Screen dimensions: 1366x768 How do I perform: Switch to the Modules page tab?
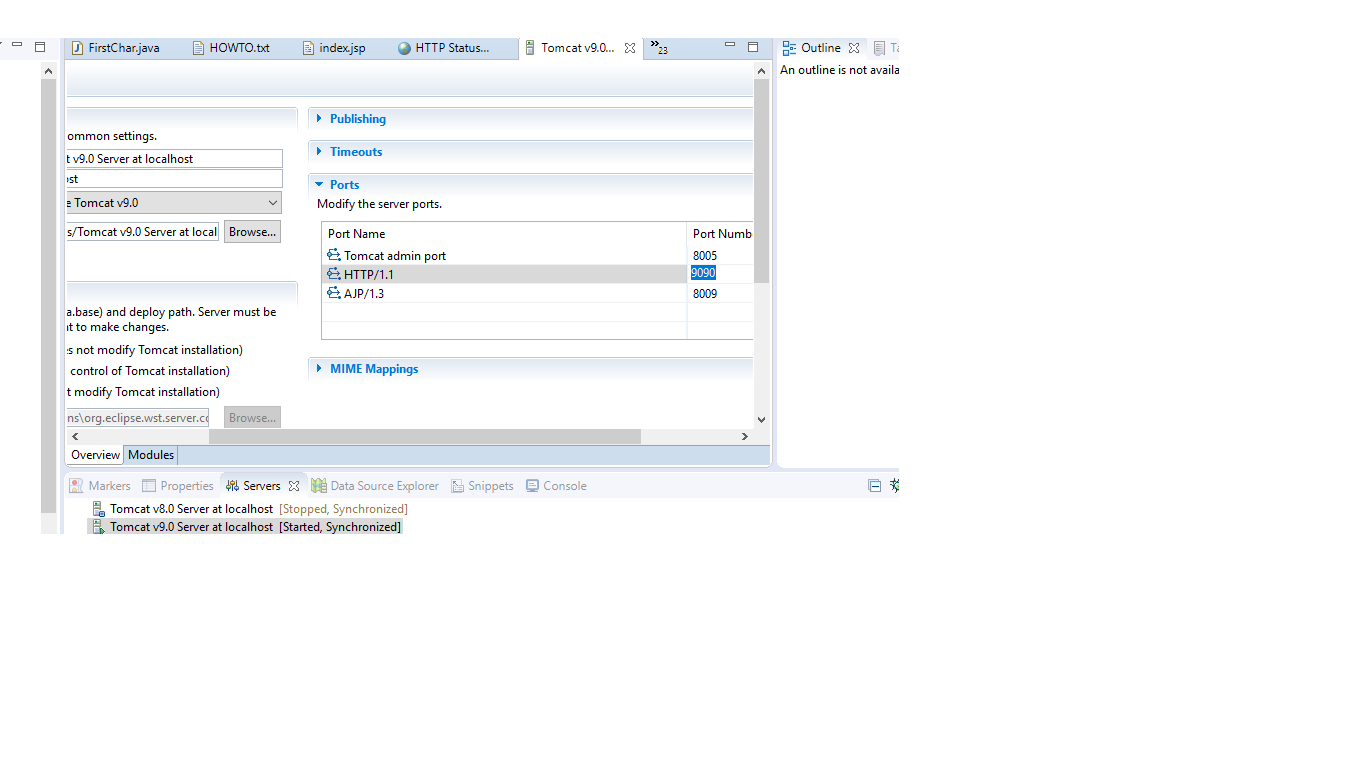[151, 455]
